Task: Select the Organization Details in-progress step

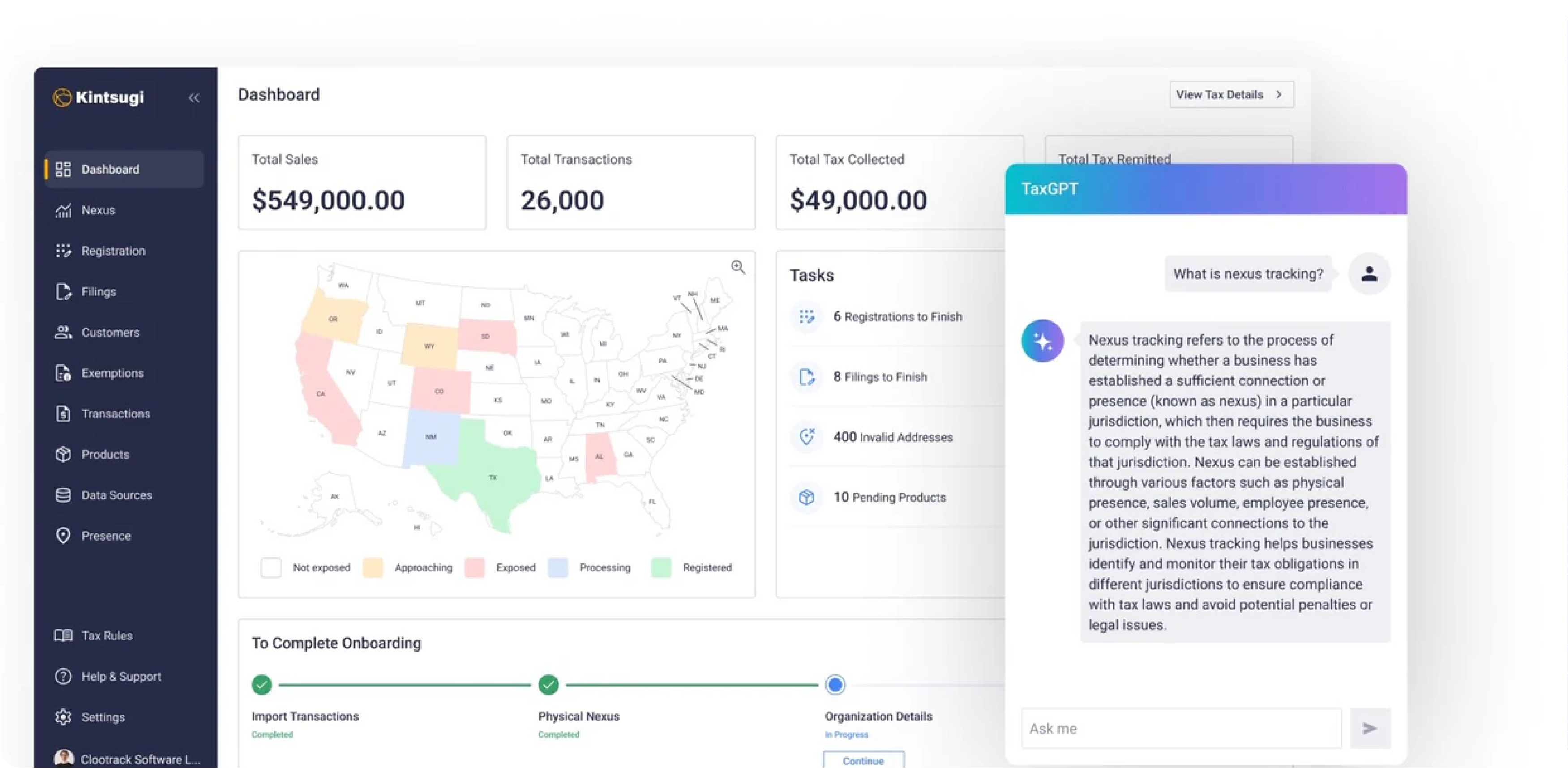Action: click(x=835, y=685)
